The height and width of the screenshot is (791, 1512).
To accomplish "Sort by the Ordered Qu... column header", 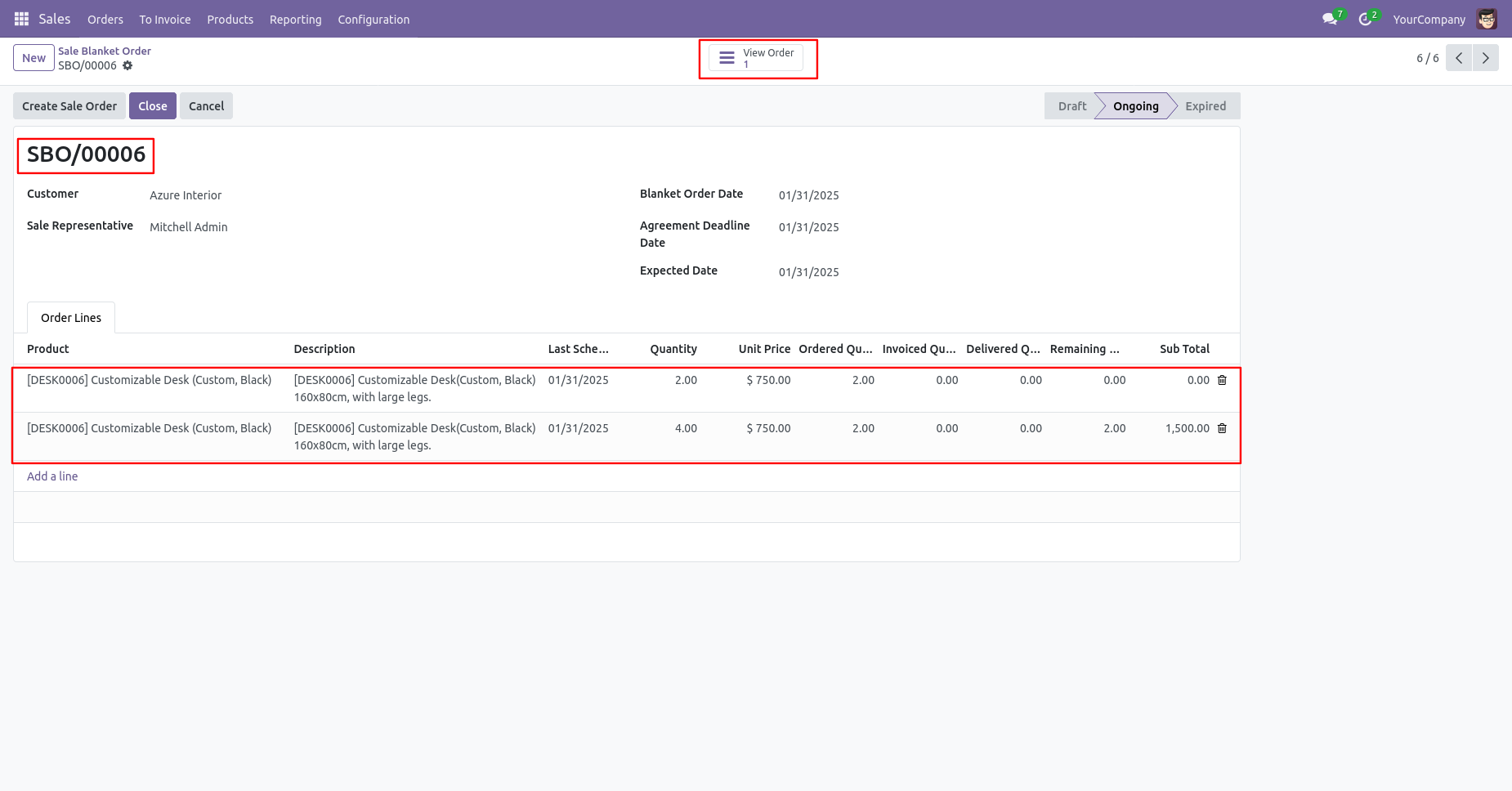I will click(x=835, y=349).
